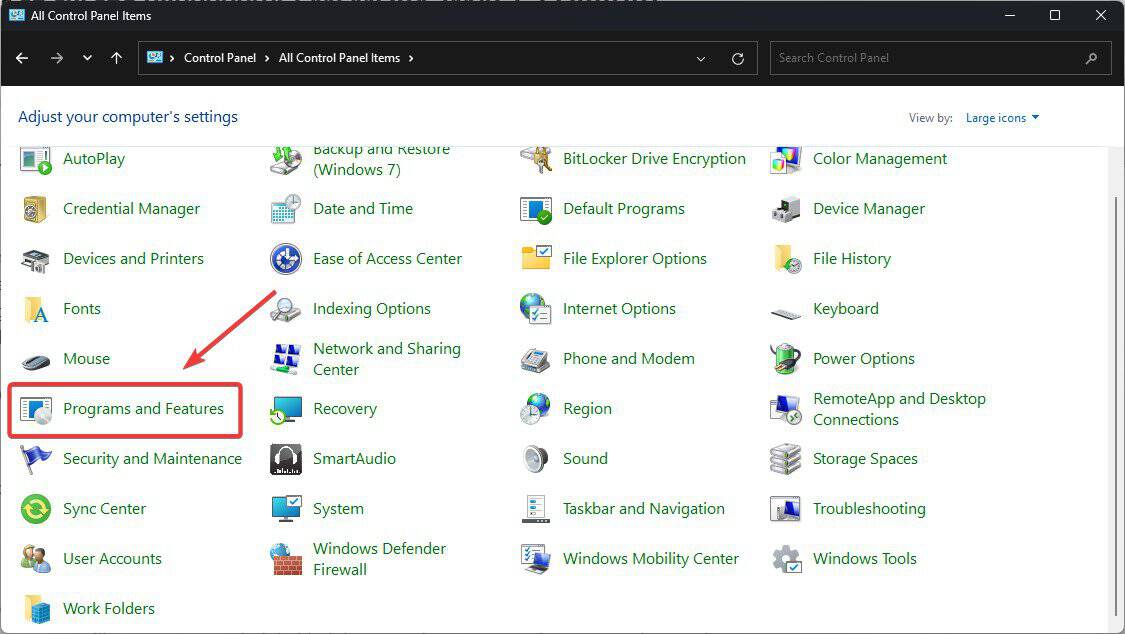Click the Region globe clock icon

point(536,410)
